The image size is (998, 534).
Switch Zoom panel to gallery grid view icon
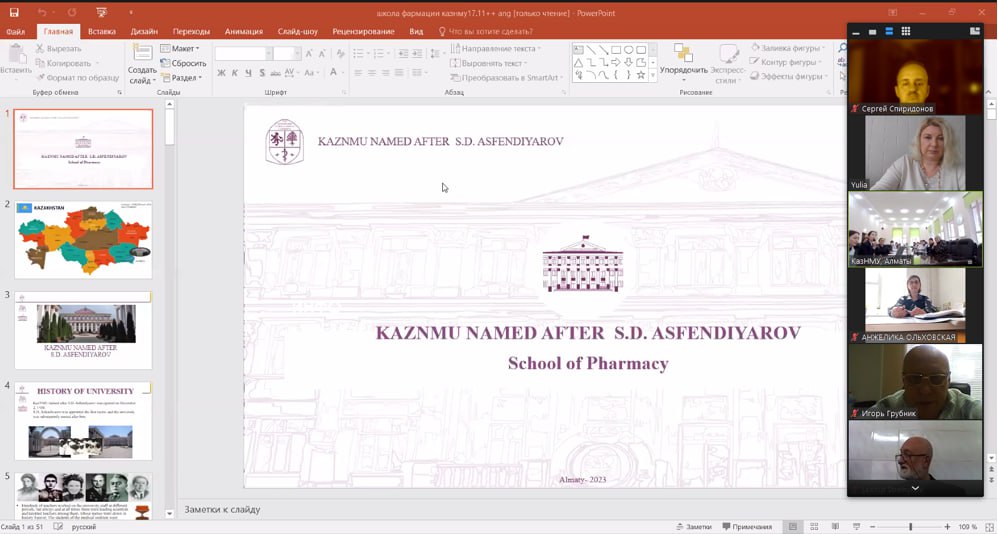906,31
